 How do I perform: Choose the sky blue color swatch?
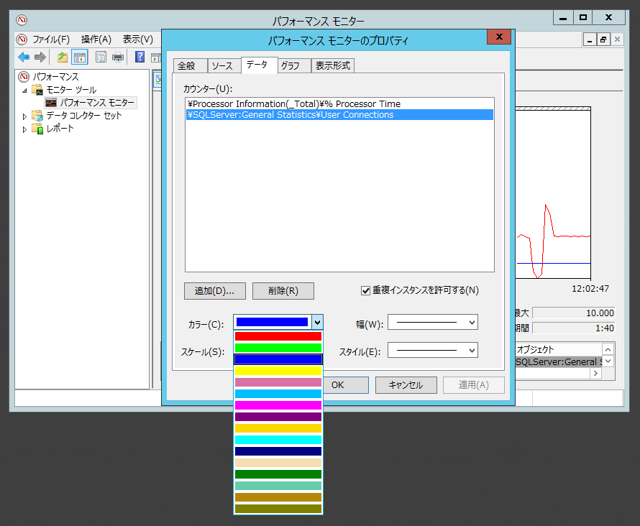coord(278,394)
